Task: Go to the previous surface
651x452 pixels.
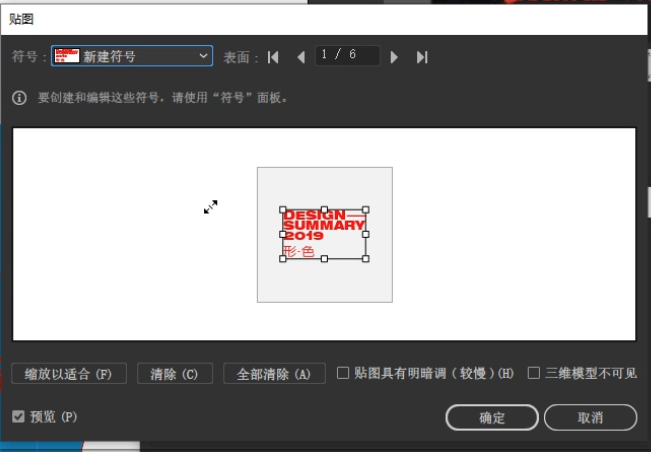Action: tap(300, 57)
